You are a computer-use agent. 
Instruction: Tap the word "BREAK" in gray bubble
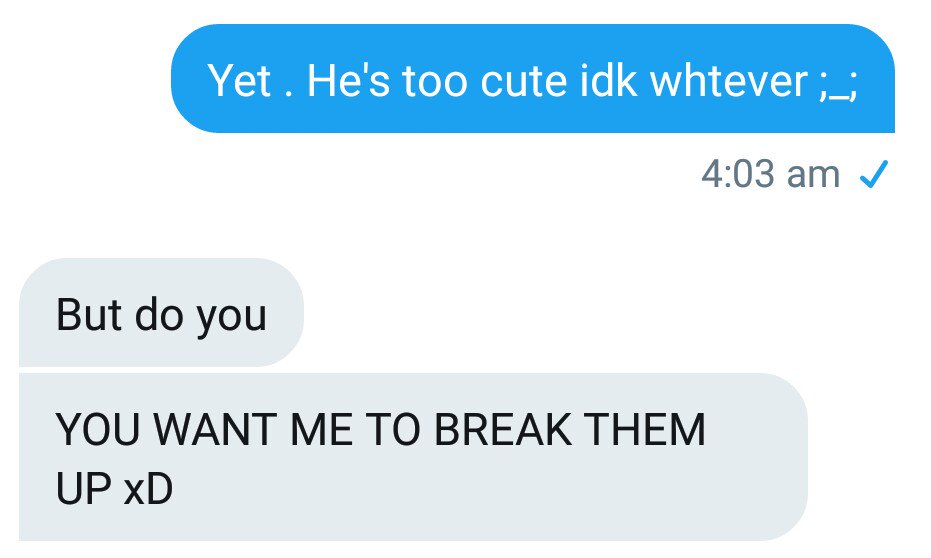(x=504, y=429)
